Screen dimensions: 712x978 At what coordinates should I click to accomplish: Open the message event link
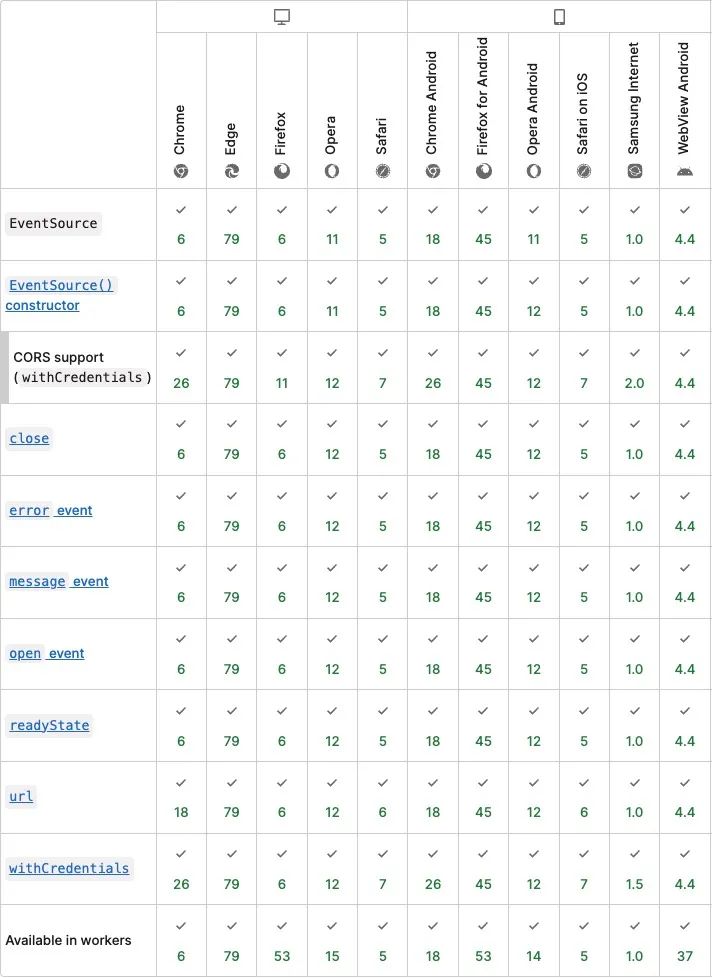[x=59, y=582]
